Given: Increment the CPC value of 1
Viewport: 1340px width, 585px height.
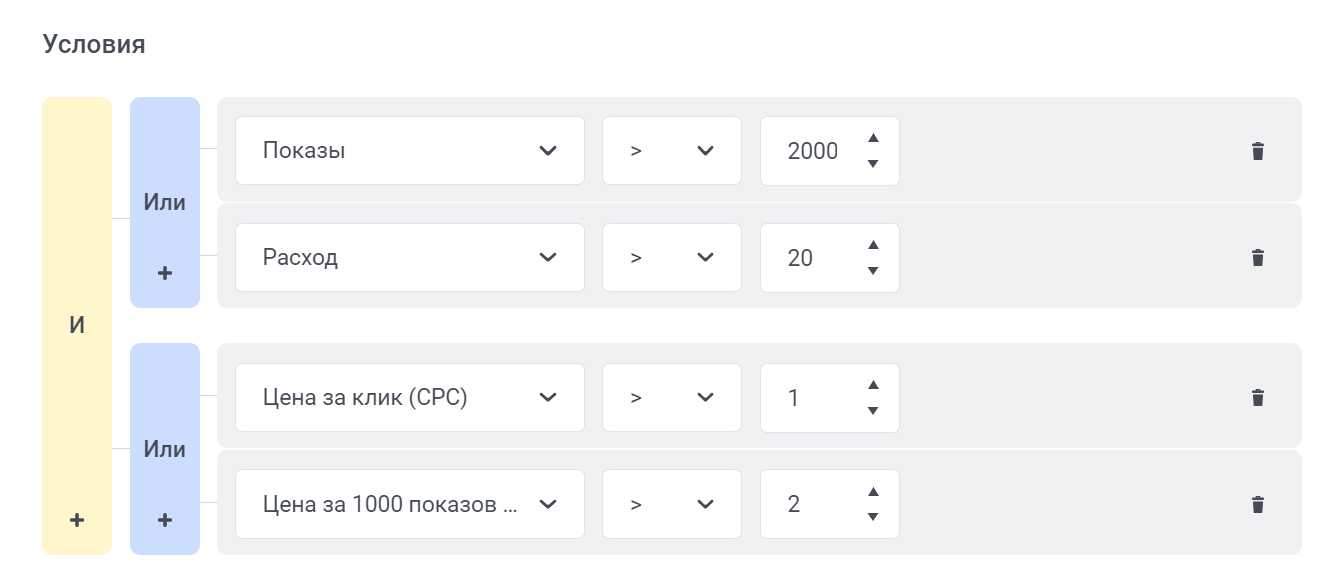Looking at the screenshot, I should [873, 385].
